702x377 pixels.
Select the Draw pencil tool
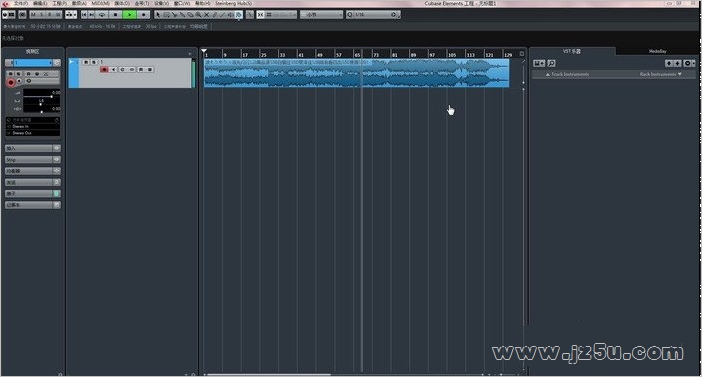[x=214, y=14]
